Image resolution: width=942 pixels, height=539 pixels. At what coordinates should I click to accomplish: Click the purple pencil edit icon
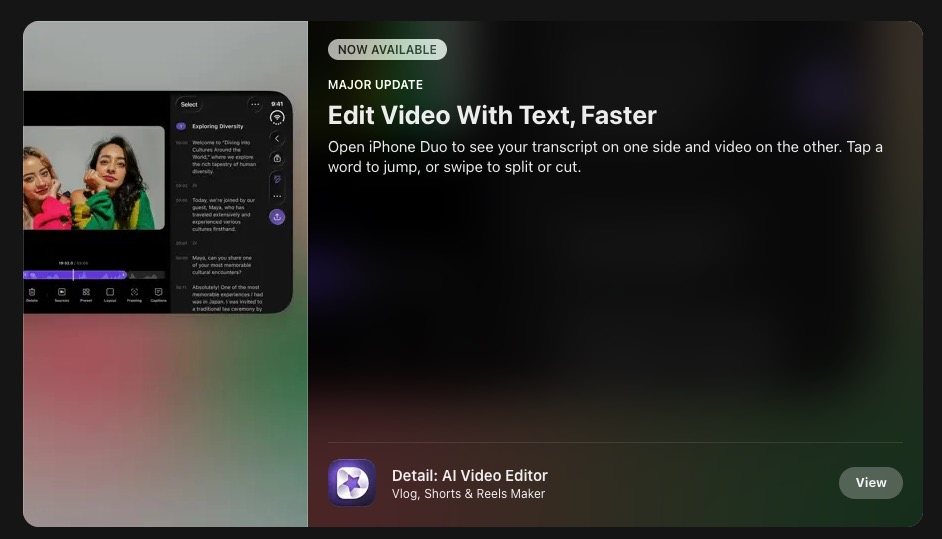[x=277, y=179]
